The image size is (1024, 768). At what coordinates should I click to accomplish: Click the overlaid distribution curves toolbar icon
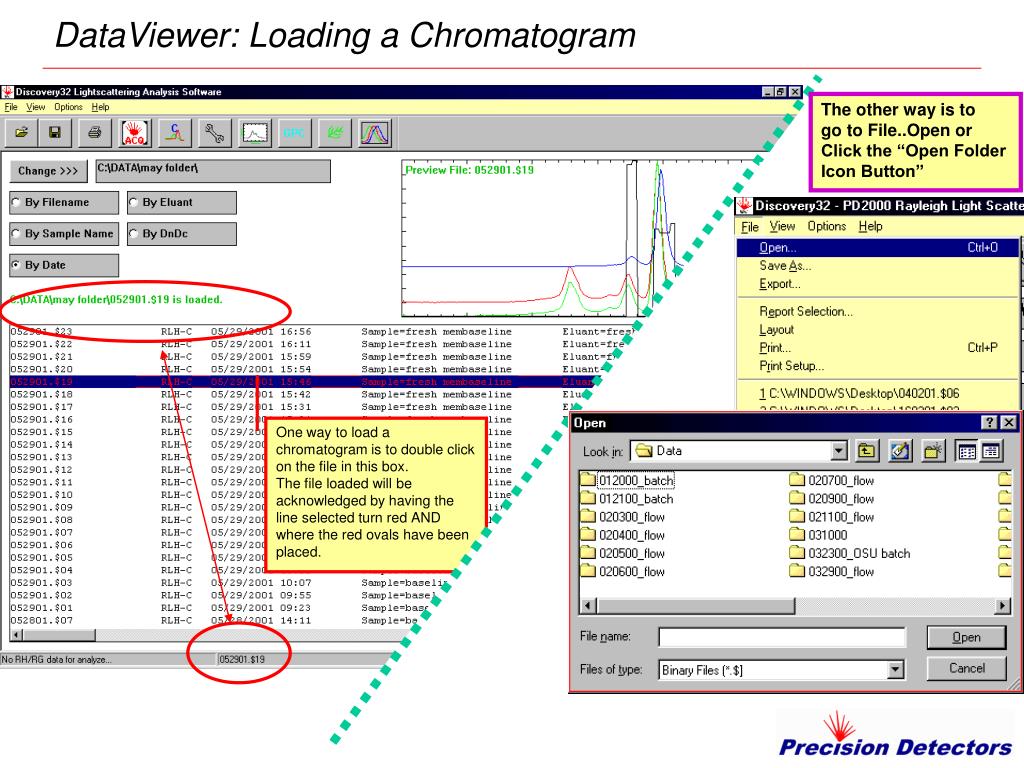[x=375, y=133]
